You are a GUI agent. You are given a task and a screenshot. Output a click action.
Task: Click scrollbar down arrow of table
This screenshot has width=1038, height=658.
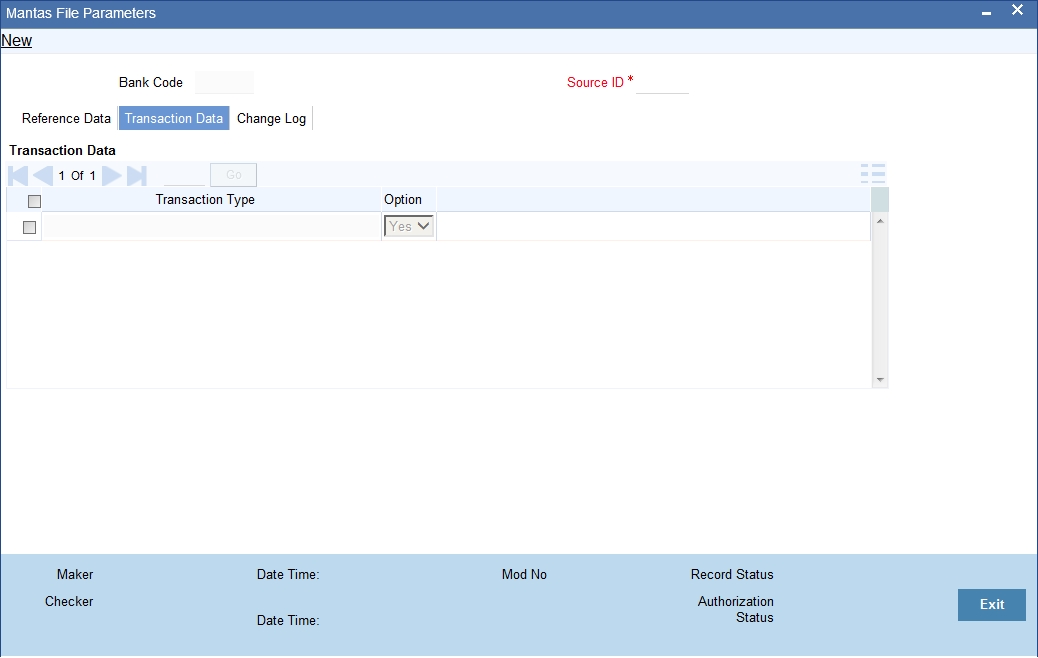[880, 380]
